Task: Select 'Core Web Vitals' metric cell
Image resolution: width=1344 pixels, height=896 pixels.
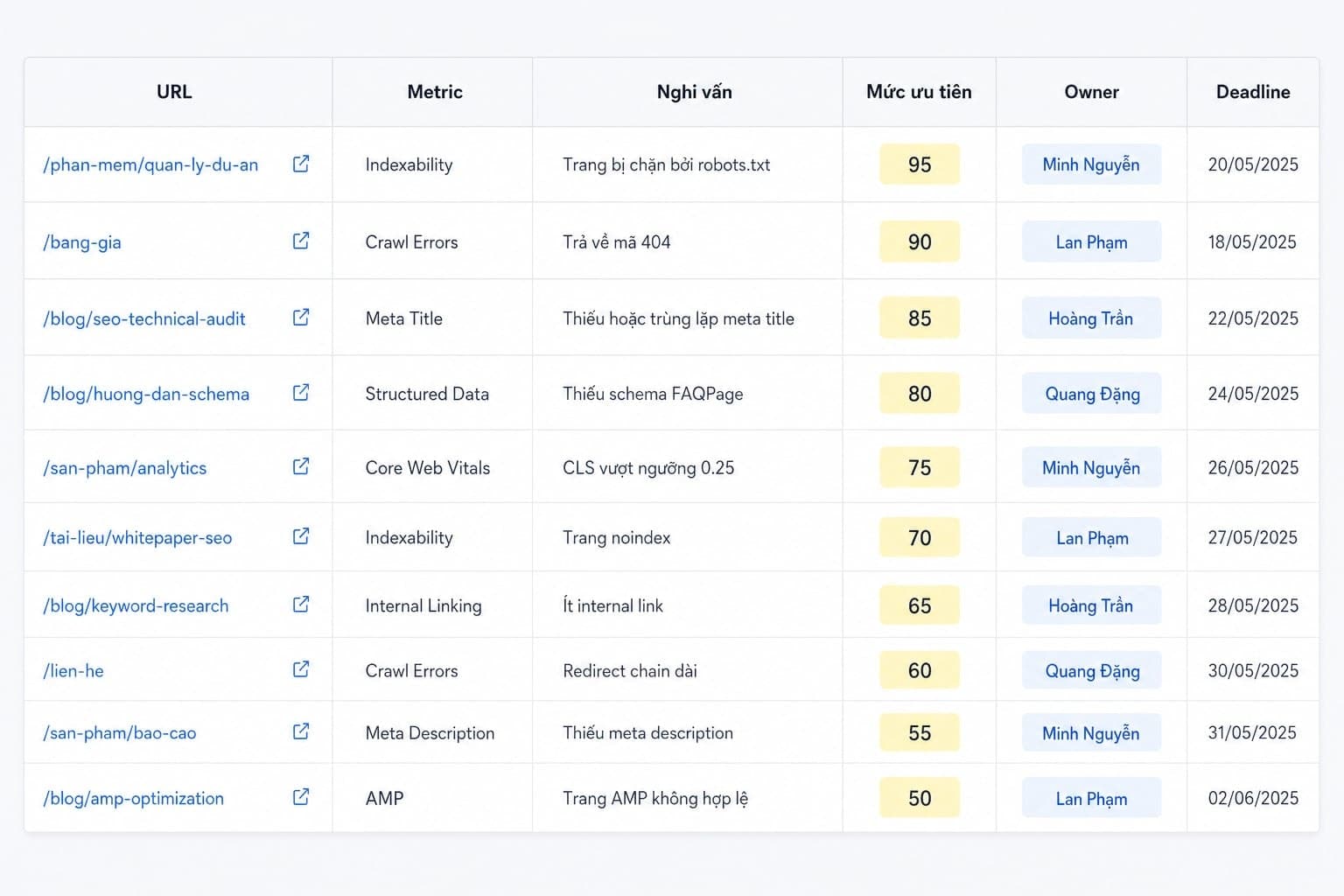Action: [432, 467]
